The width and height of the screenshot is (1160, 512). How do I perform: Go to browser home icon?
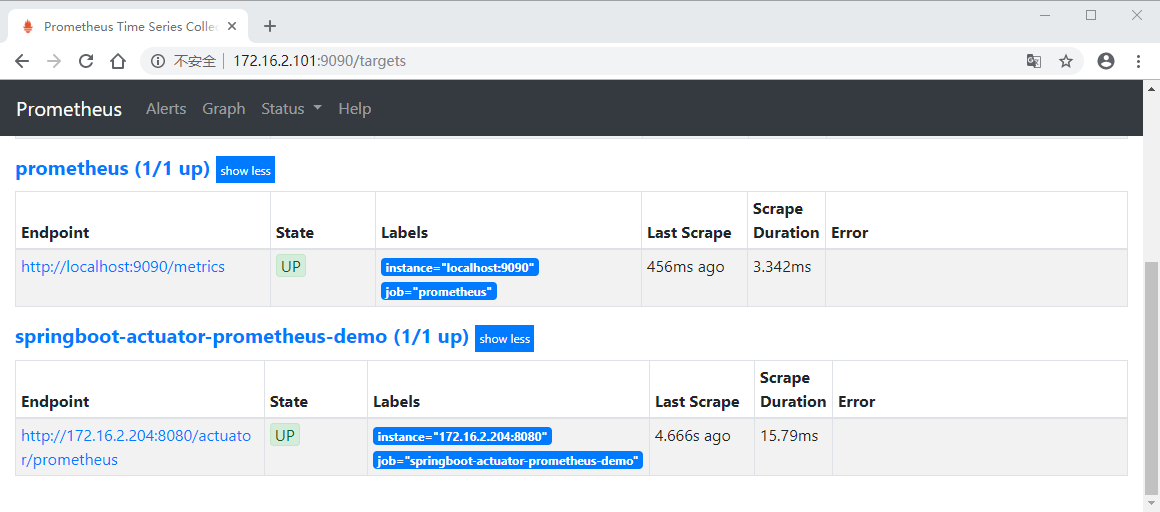[x=118, y=61]
